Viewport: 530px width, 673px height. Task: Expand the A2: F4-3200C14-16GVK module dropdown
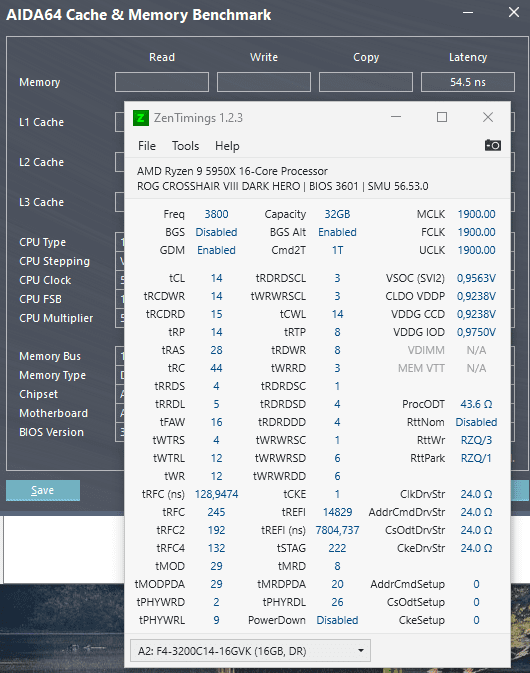pyautogui.click(x=250, y=651)
